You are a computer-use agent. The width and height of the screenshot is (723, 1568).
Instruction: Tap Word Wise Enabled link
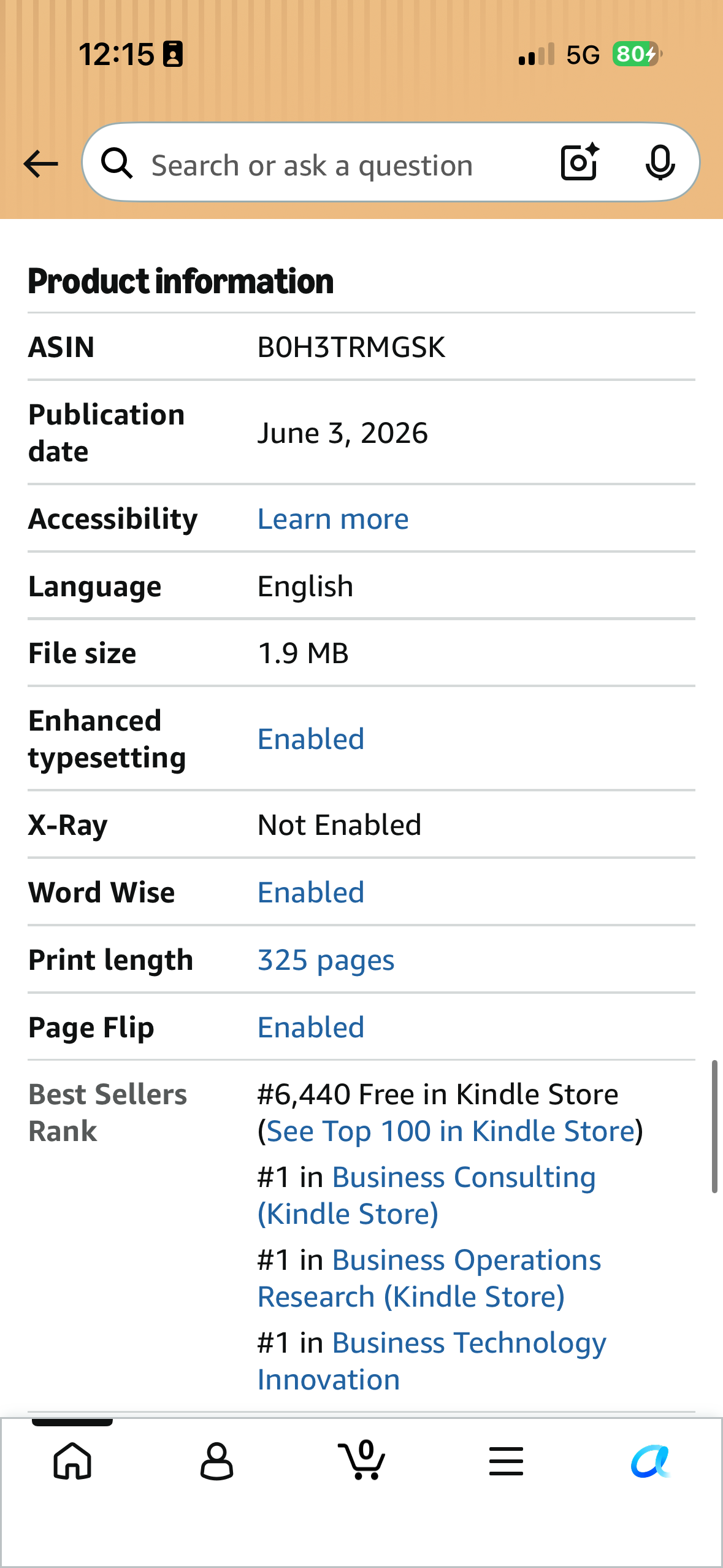[x=311, y=892]
